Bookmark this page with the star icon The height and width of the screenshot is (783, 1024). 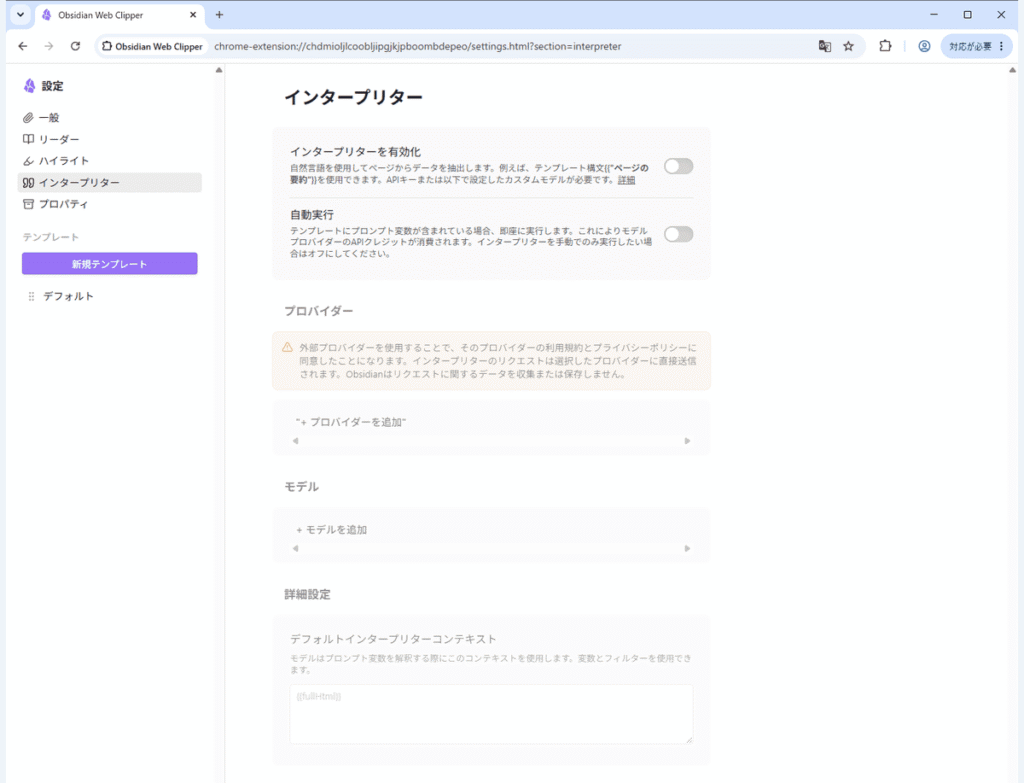[x=848, y=46]
